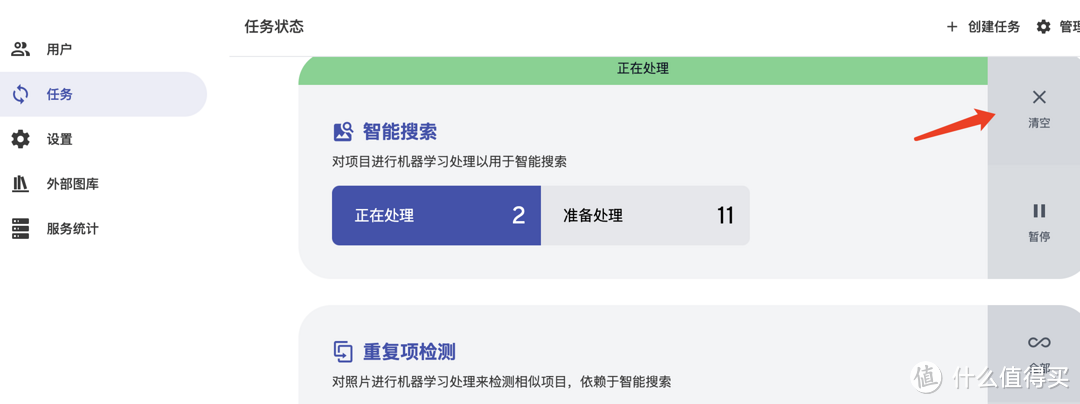The image size is (1080, 404).
Task: Go to 外部图库 page
Action: tap(103, 184)
